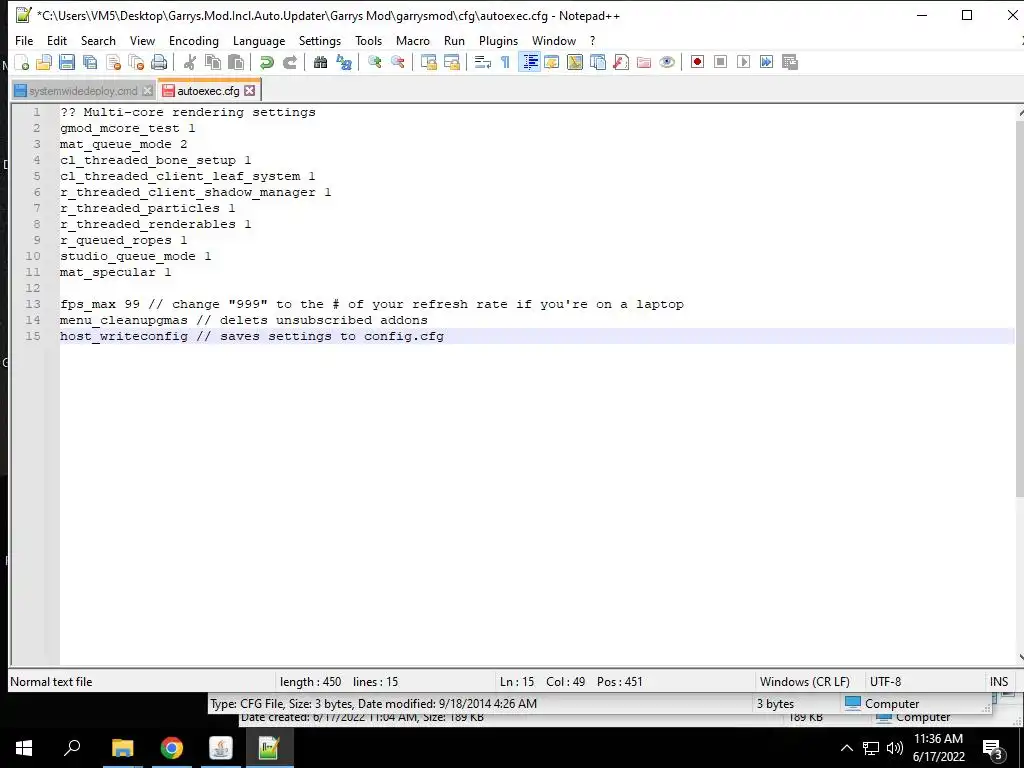
Task: Click the scroll down arrow of editor
Action: (1020, 658)
